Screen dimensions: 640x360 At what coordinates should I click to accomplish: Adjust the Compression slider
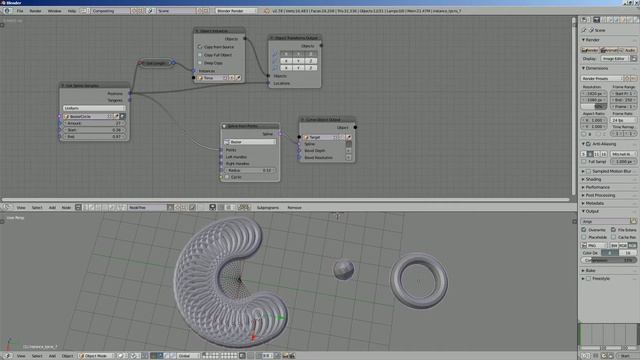click(x=608, y=260)
